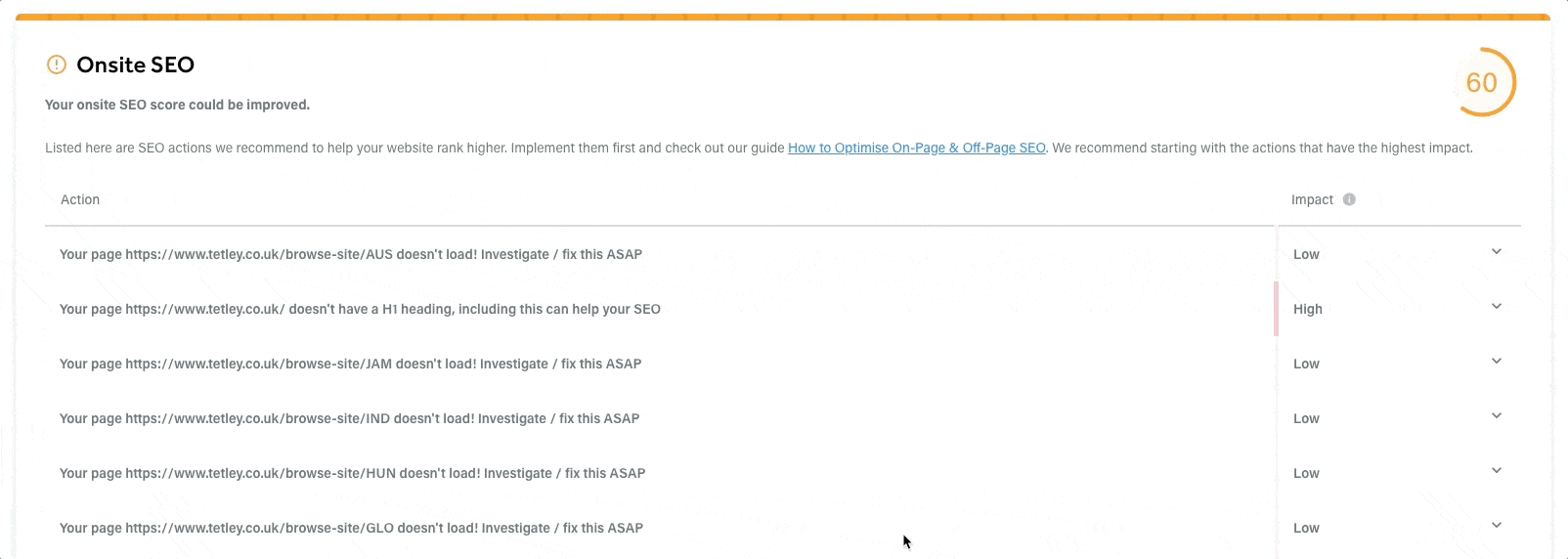Select the browse-site/AUS doesn't load action text
The image size is (1568, 559).
[x=351, y=254]
